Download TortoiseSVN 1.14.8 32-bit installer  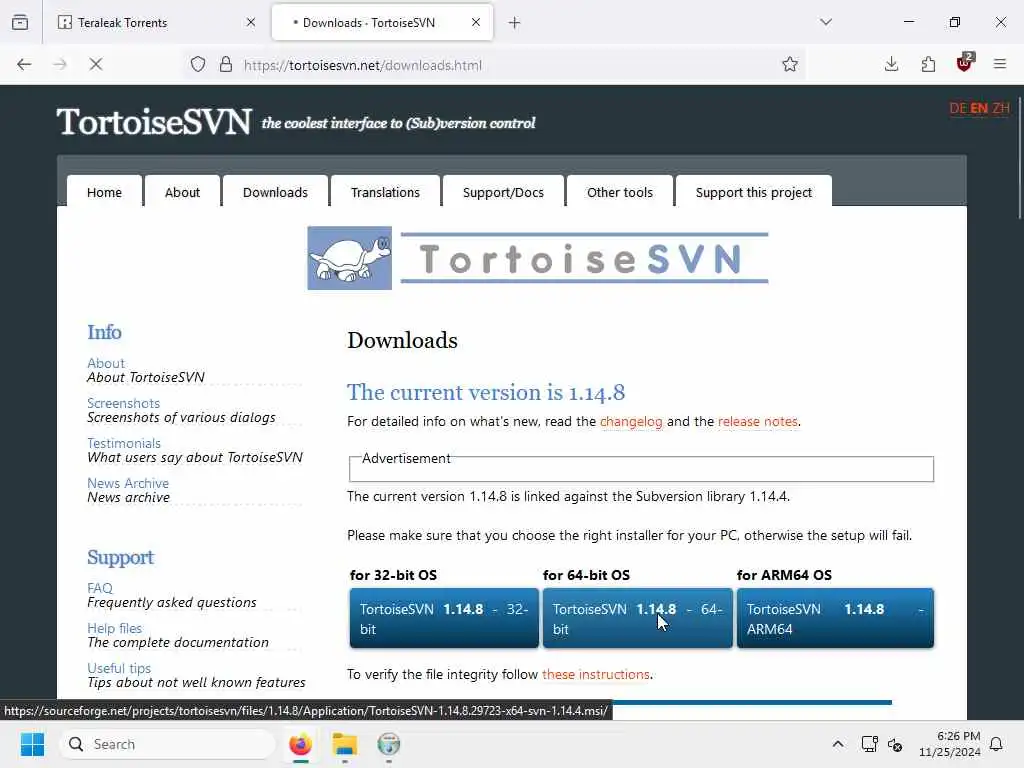(444, 618)
